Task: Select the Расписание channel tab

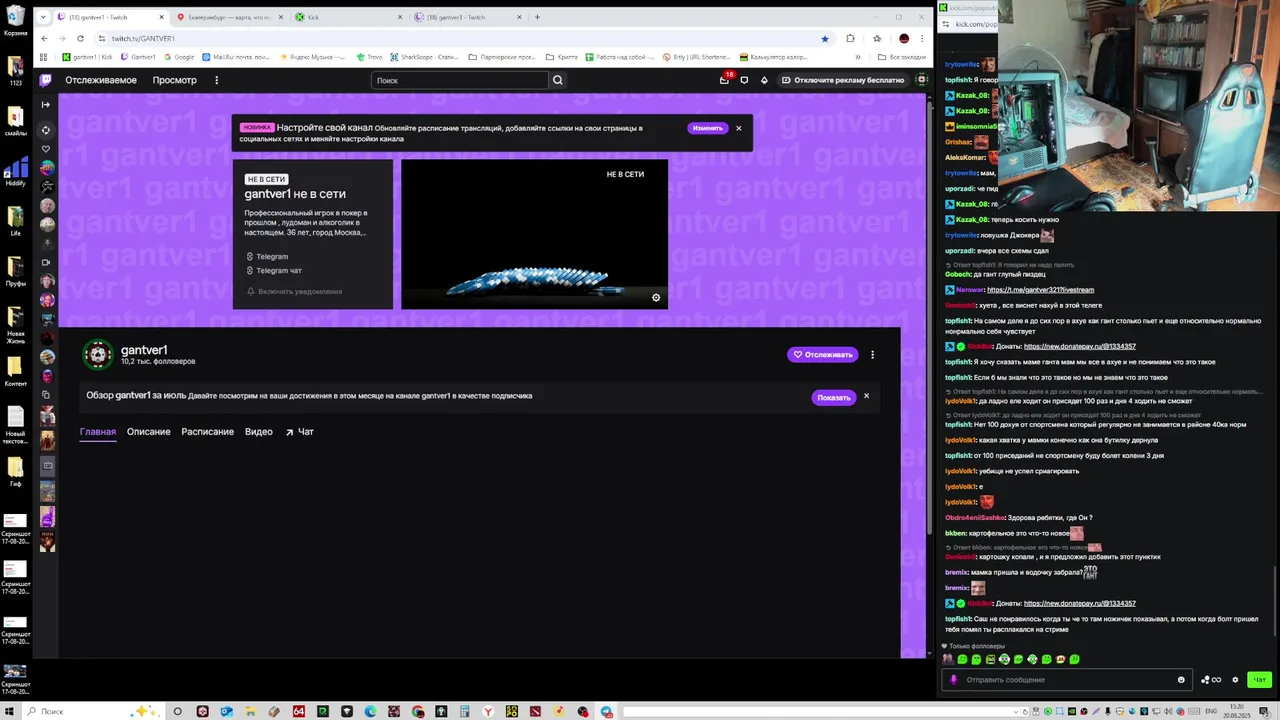Action: [207, 432]
